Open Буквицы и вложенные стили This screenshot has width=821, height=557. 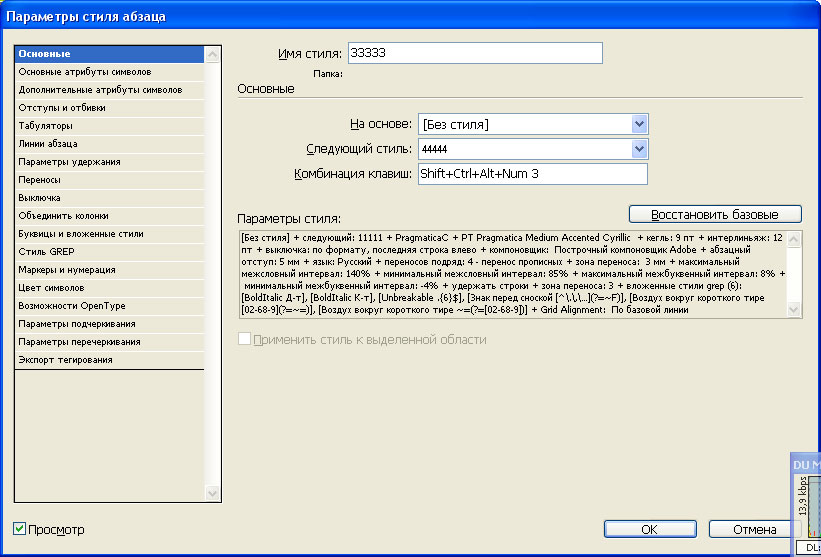click(109, 234)
